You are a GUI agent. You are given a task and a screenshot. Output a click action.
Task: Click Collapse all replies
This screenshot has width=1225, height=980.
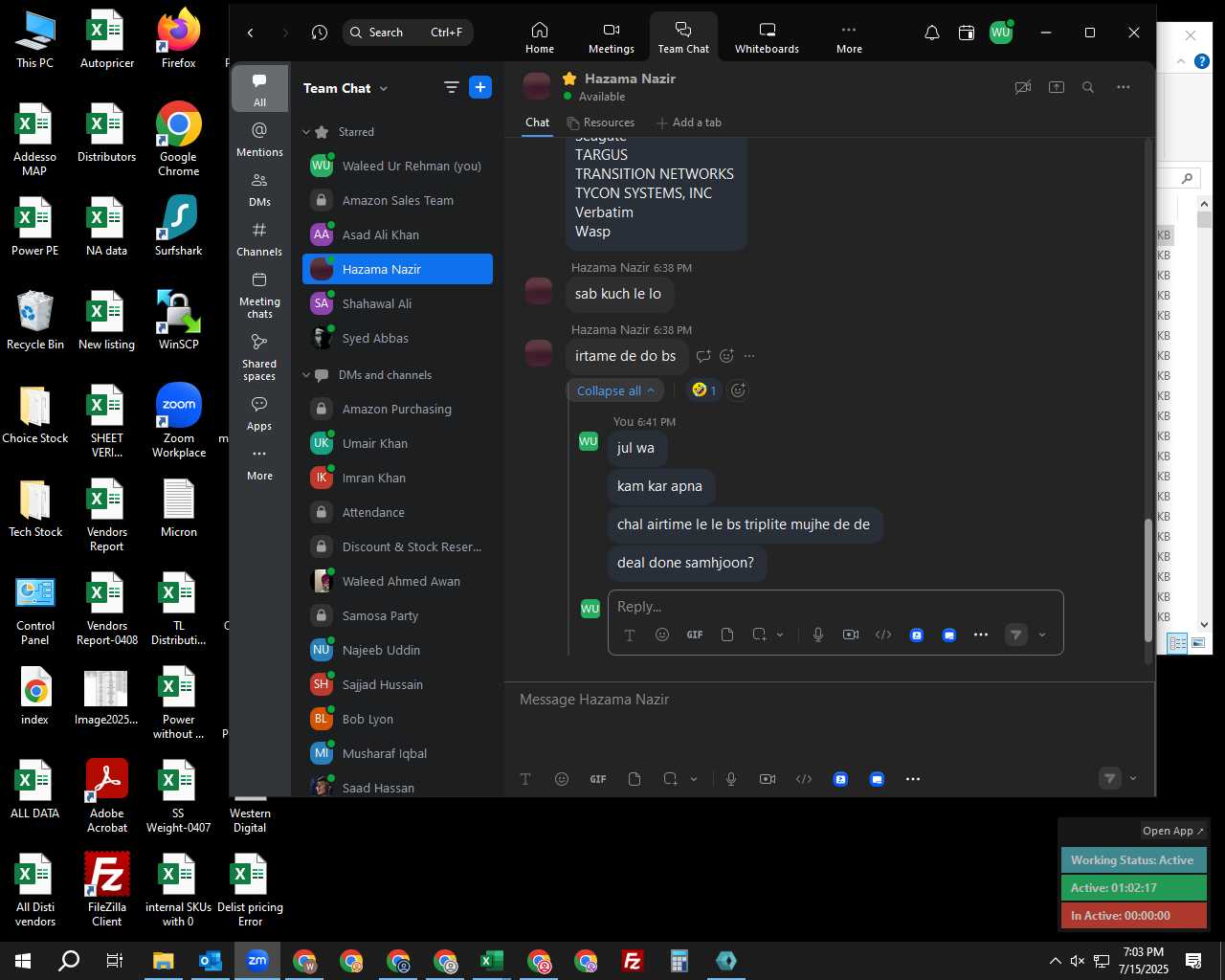click(615, 390)
